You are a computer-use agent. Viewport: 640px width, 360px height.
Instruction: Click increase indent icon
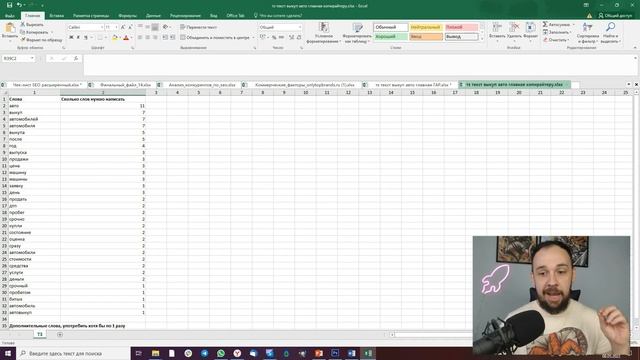173,37
